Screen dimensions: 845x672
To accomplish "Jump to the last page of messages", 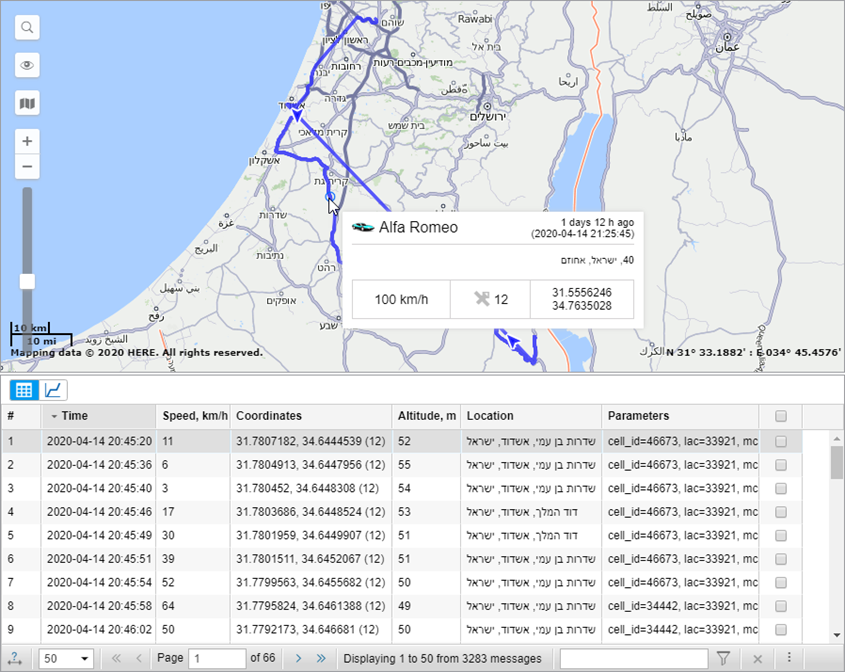I will (321, 658).
